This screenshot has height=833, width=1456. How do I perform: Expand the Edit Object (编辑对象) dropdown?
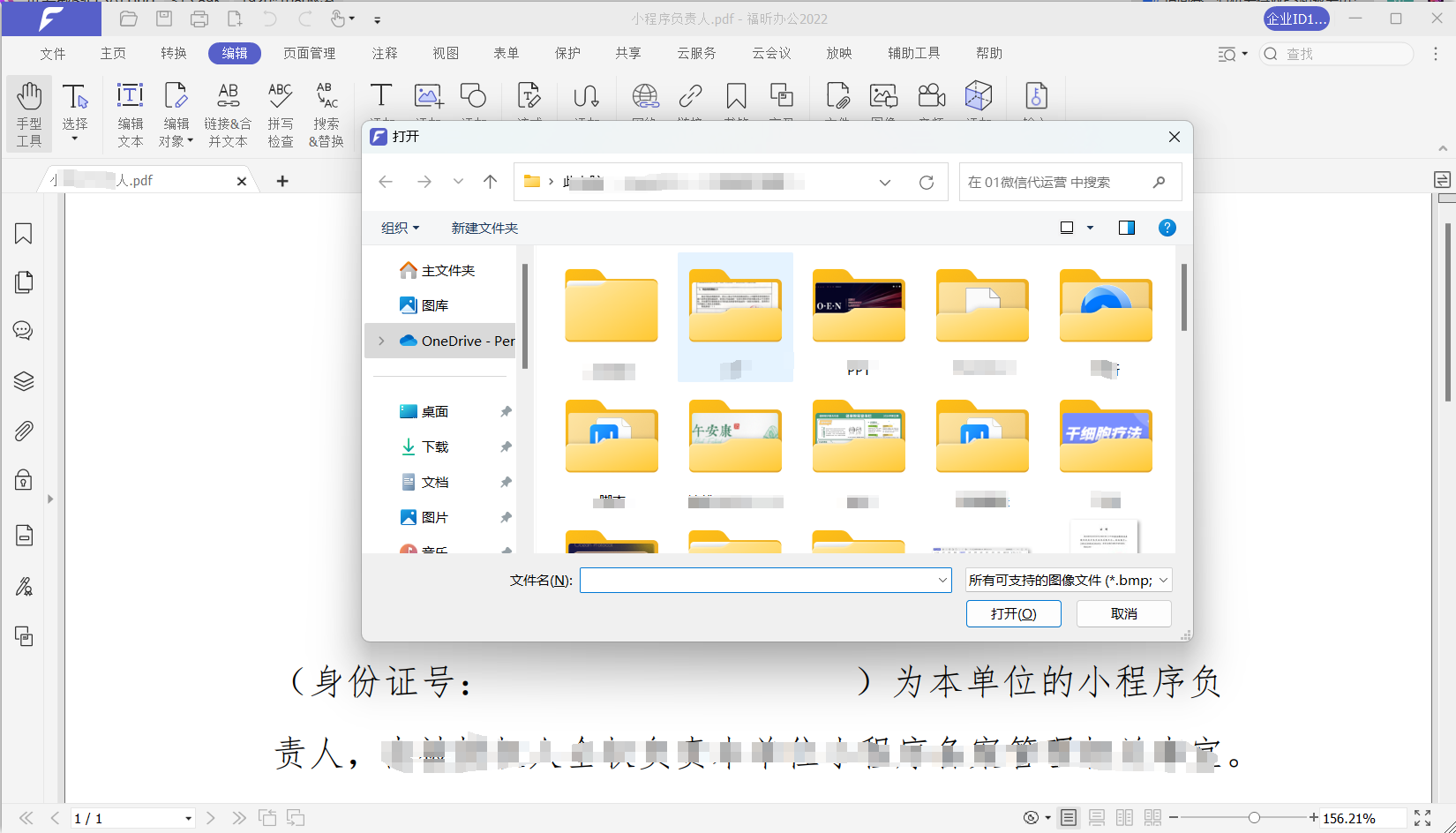click(191, 141)
